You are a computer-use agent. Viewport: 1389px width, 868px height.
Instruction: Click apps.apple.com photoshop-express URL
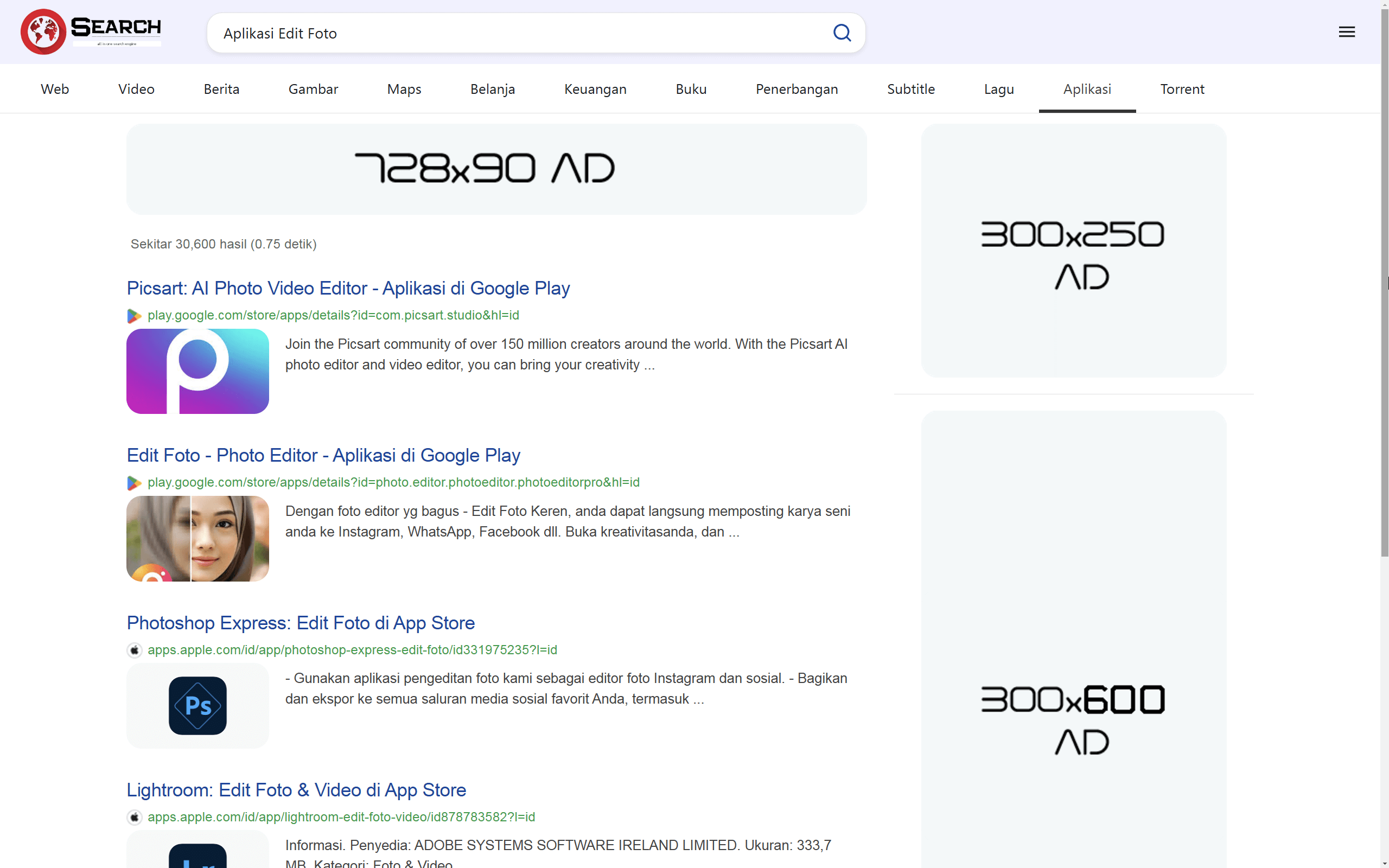point(352,650)
